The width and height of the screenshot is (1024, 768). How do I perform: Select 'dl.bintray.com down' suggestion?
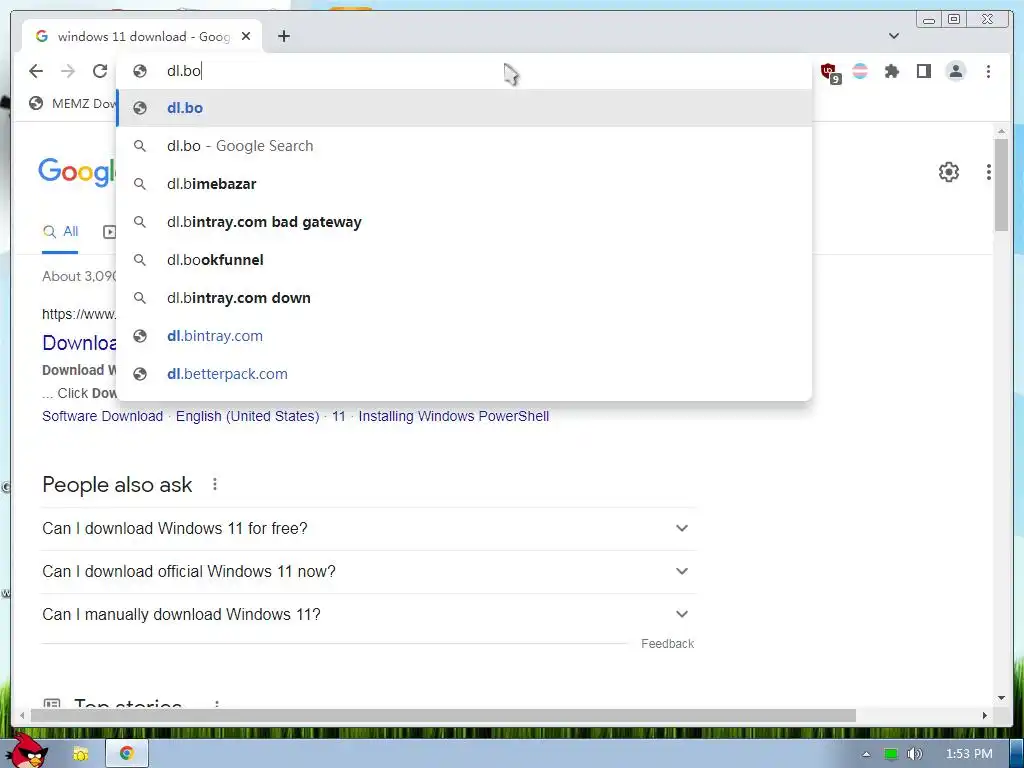tap(464, 298)
